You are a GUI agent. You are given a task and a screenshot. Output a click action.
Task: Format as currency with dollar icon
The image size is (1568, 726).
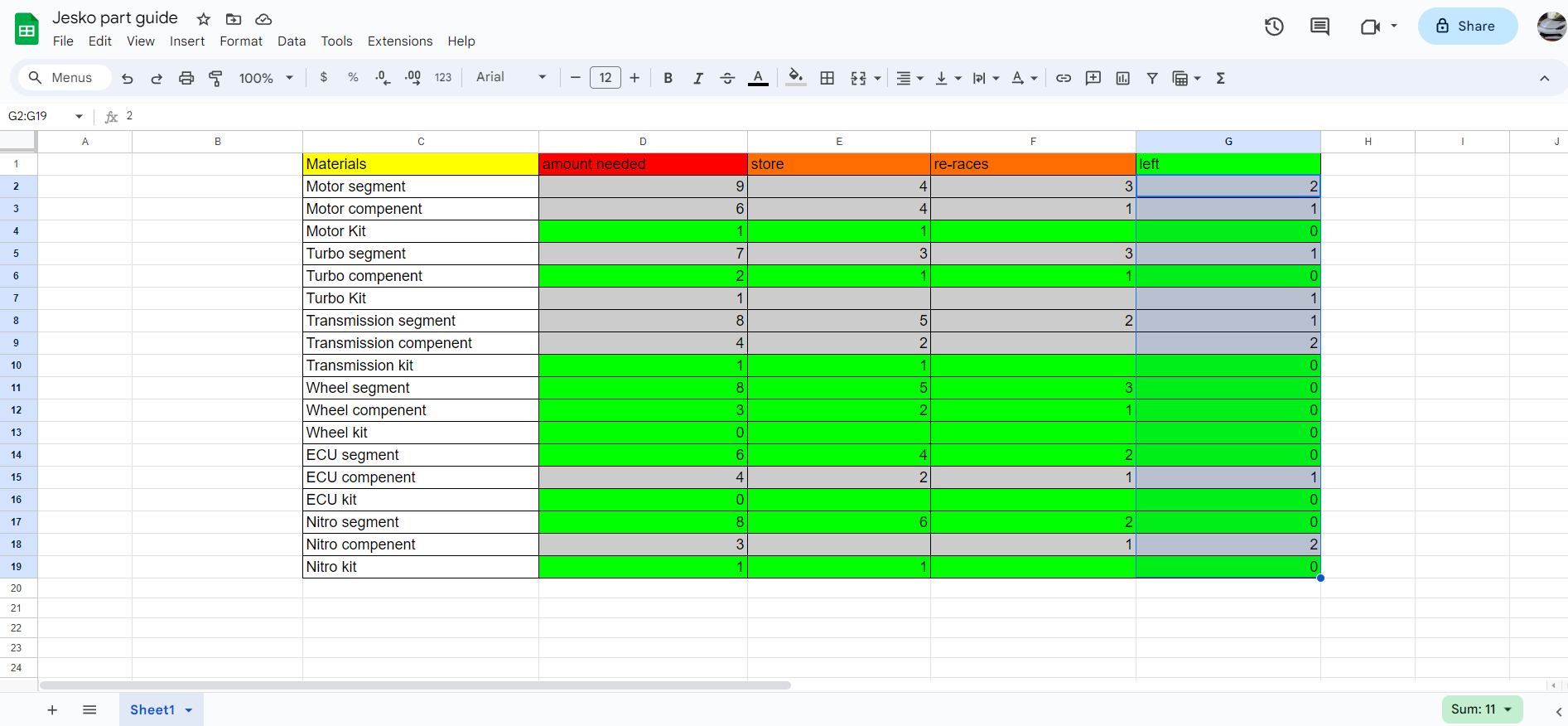coord(324,77)
